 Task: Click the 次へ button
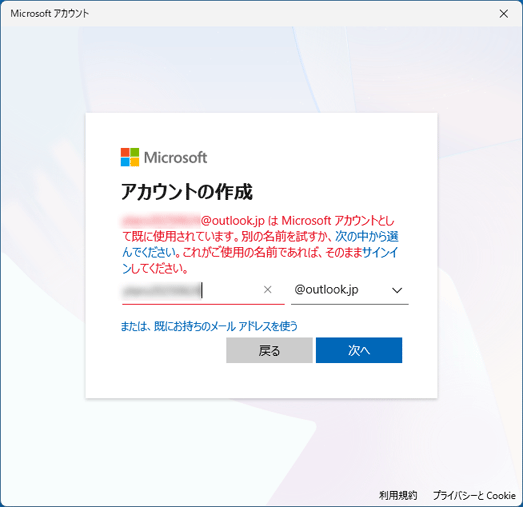coord(359,350)
